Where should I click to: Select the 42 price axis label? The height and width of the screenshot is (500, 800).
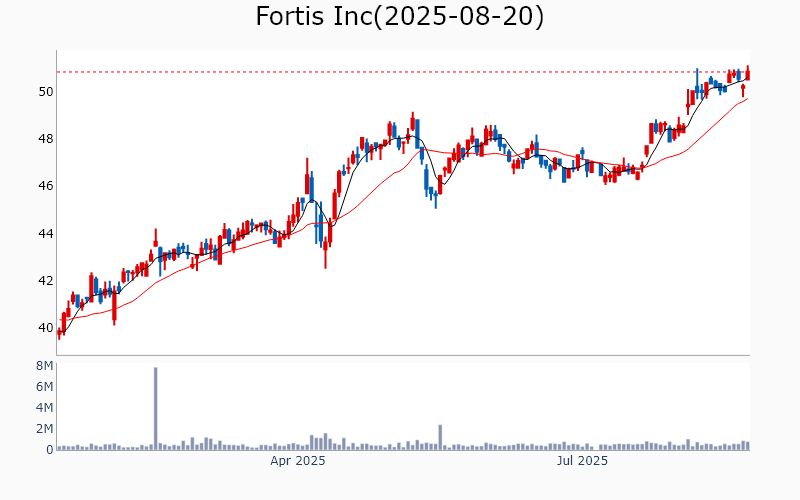point(46,281)
